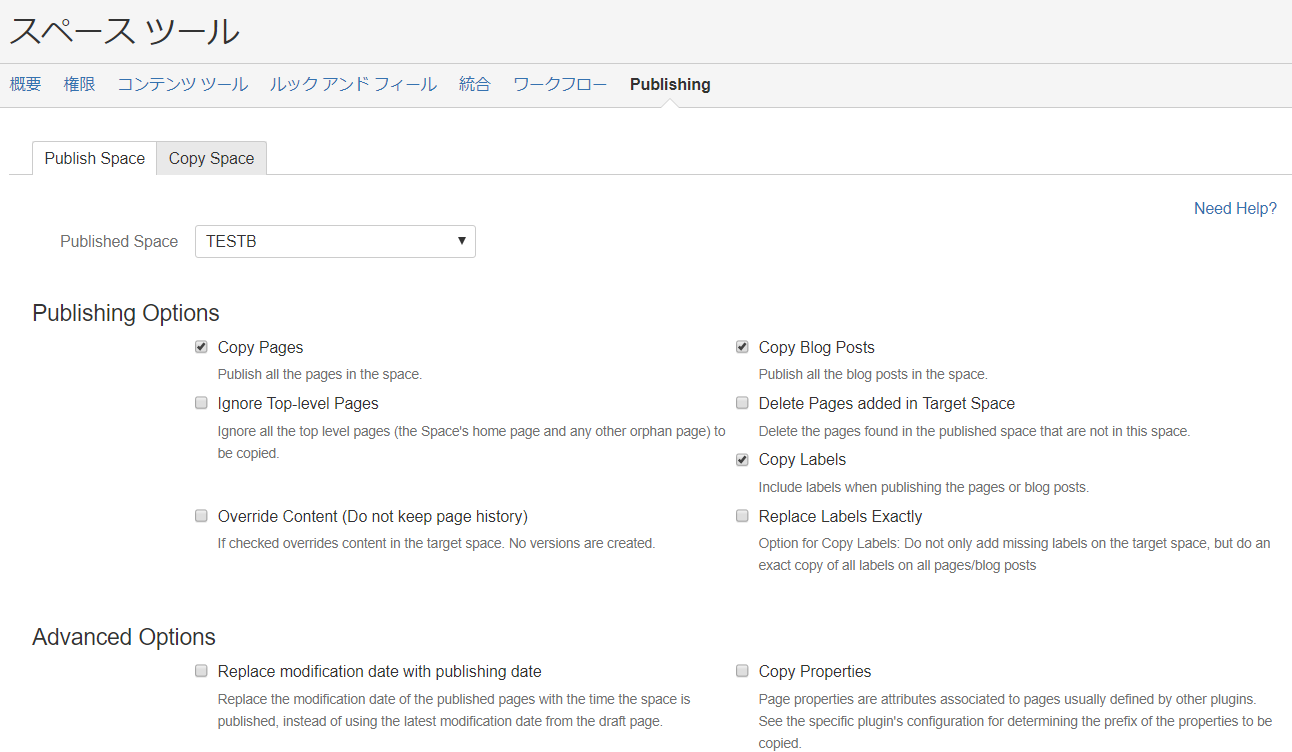
Task: Open the 統合 tab
Action: tap(475, 84)
